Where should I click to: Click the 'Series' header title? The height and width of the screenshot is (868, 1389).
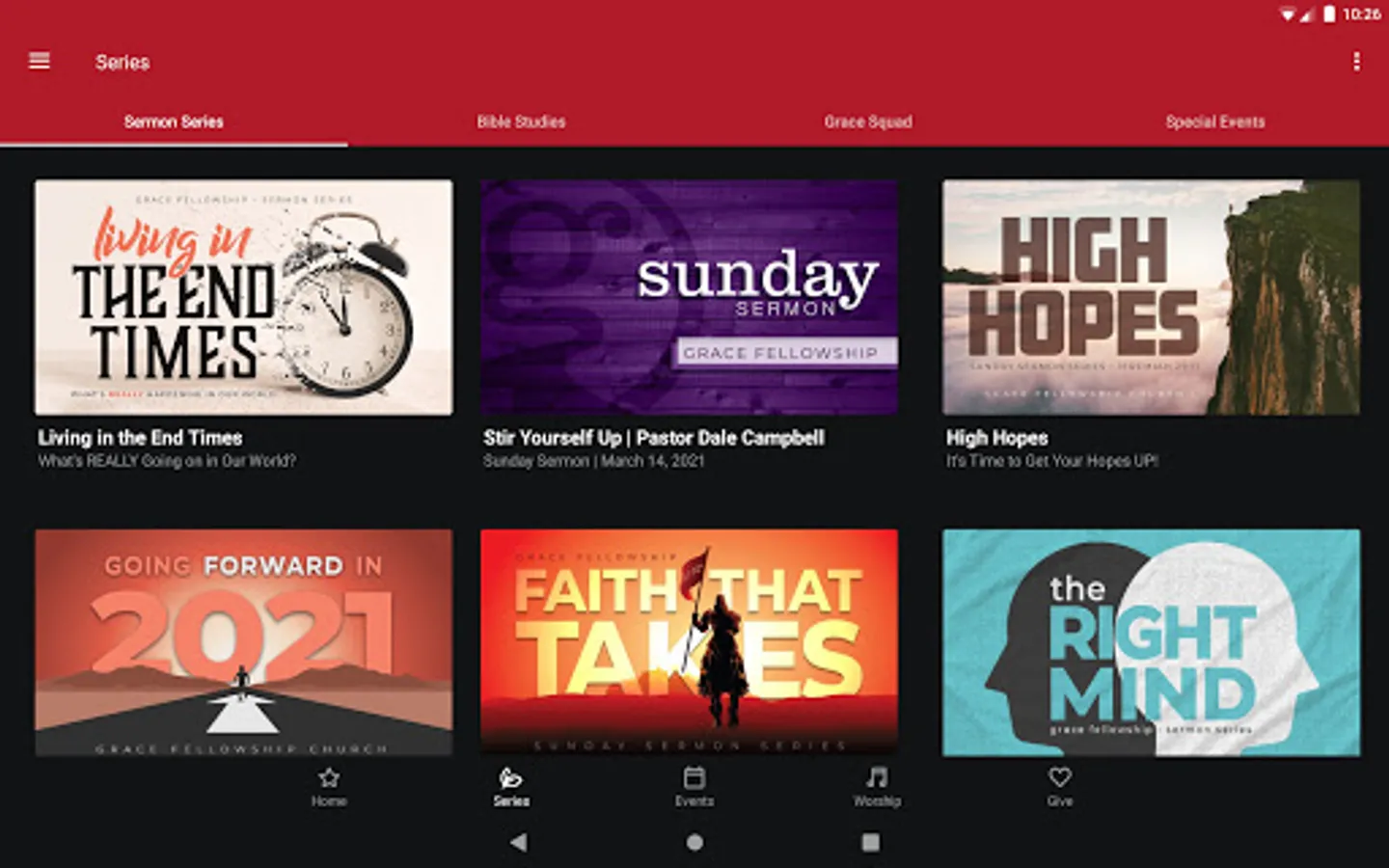click(123, 62)
